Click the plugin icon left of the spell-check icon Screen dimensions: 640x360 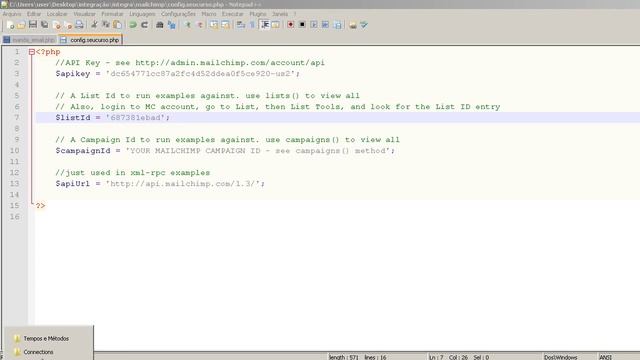[352, 25]
